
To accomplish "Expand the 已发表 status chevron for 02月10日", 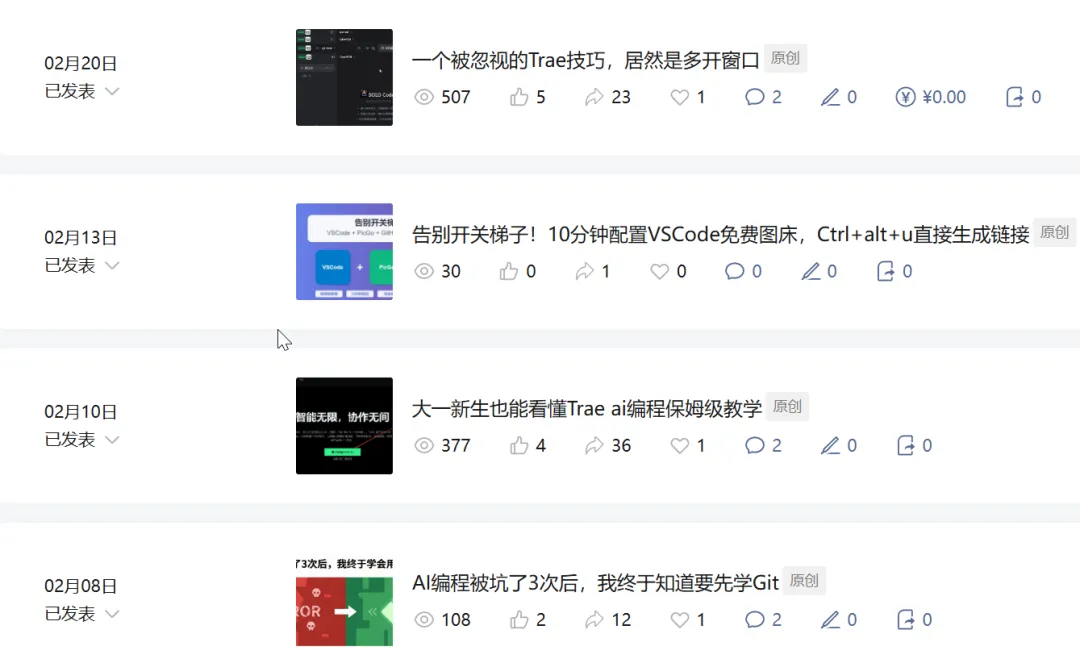I will [x=112, y=439].
